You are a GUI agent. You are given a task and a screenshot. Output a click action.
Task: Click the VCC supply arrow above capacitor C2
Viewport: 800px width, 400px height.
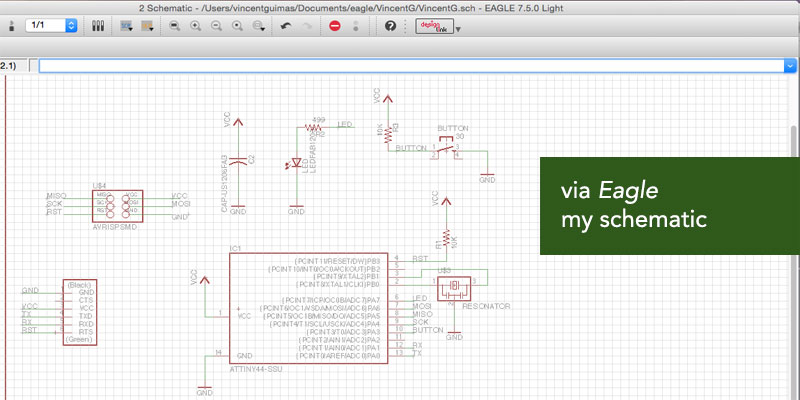point(238,122)
